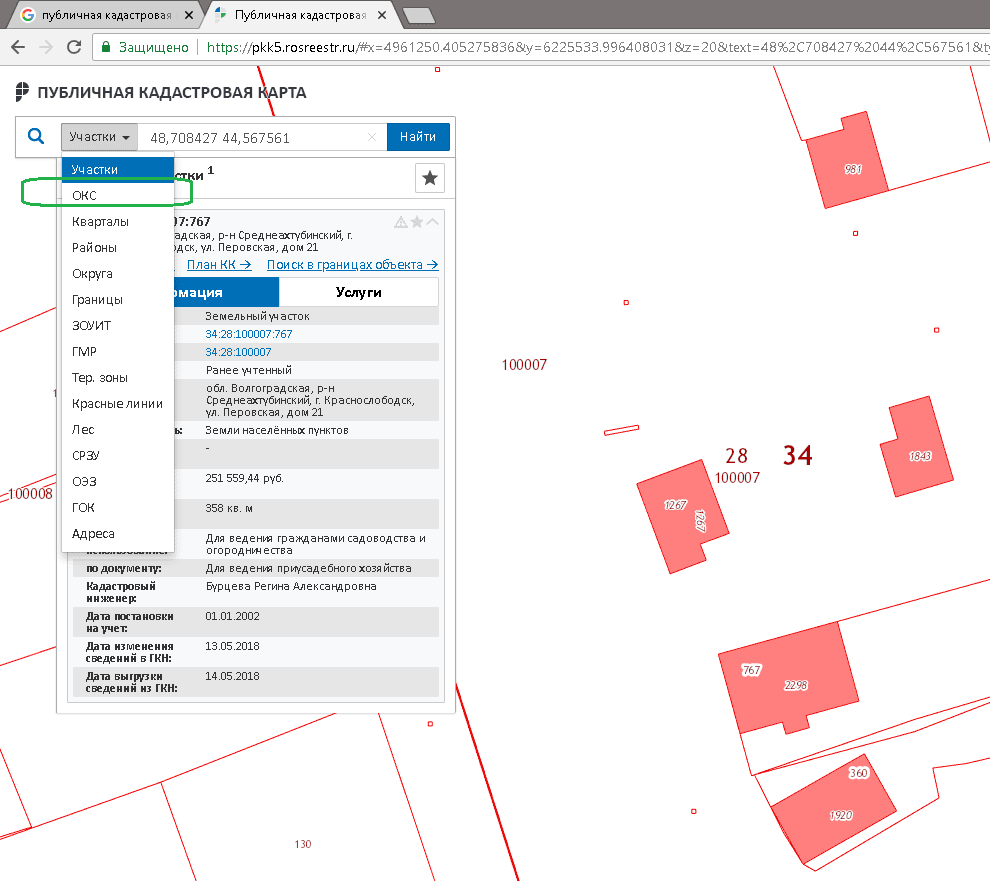
Task: Select Красные линии from the dropdown
Action: (x=117, y=403)
